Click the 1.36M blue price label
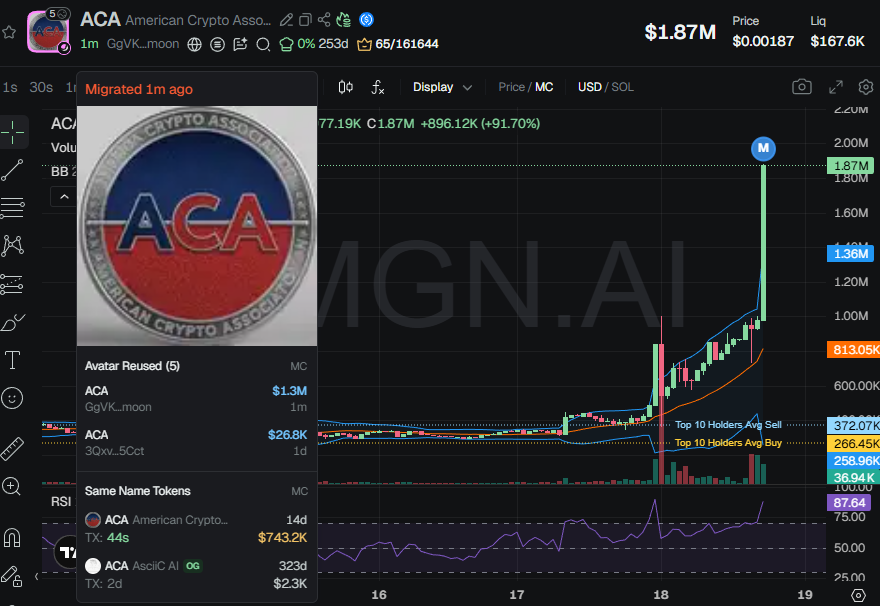The image size is (880, 606). [x=850, y=254]
